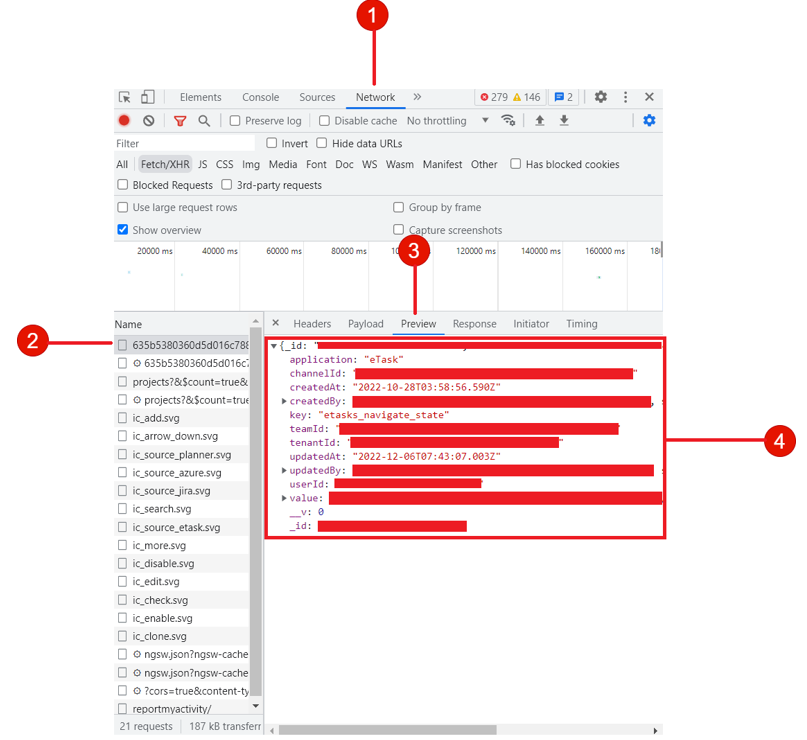Enable the Preserve log checkbox

click(235, 121)
